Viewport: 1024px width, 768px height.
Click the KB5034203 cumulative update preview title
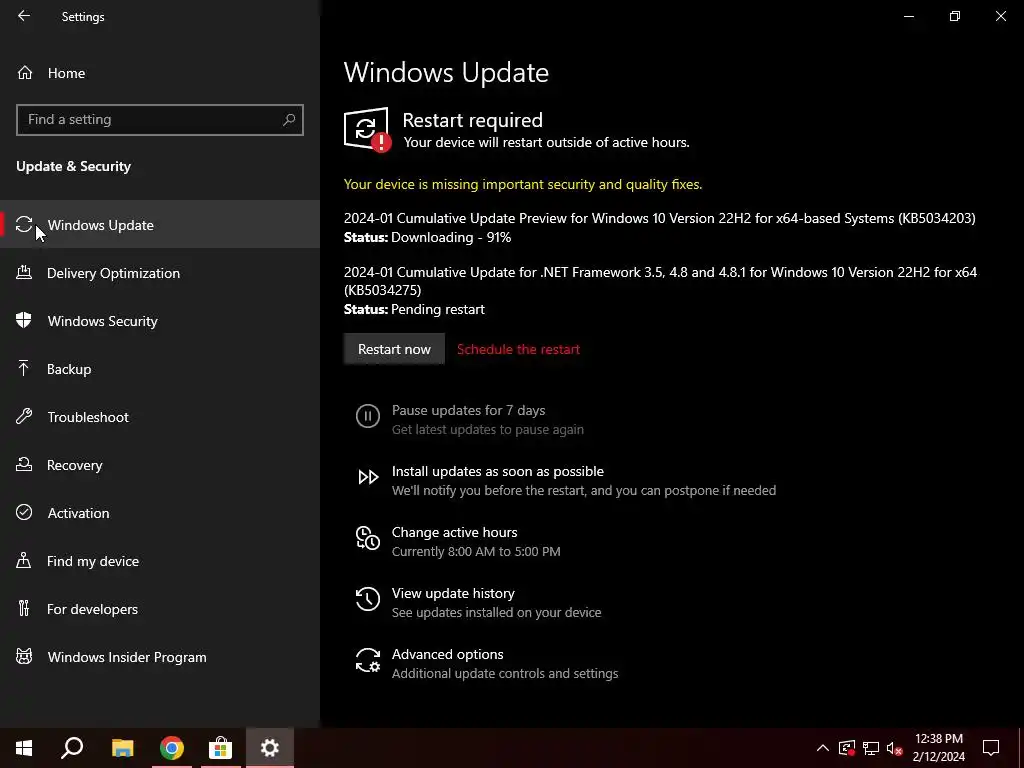(660, 218)
